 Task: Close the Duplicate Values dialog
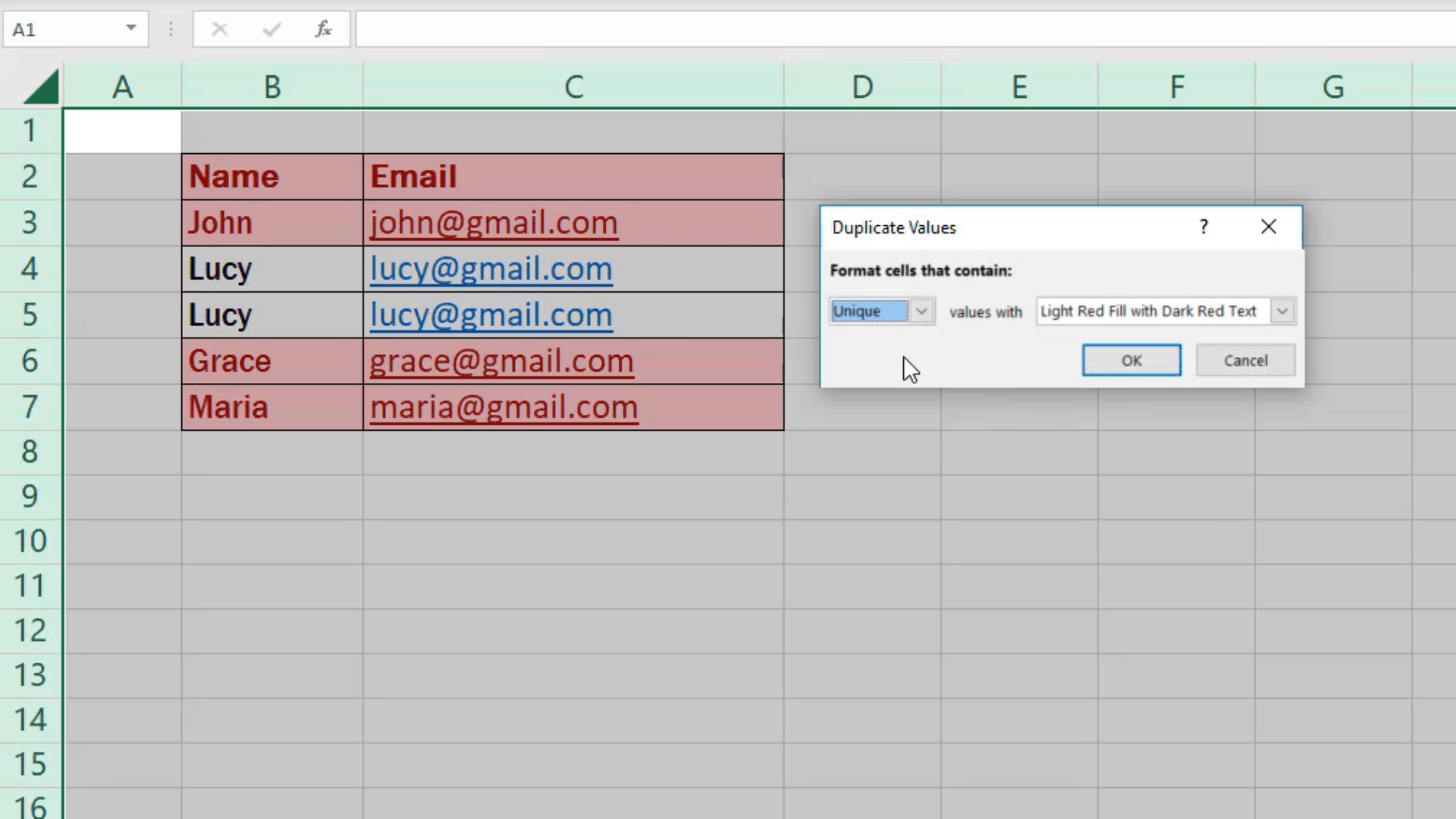click(1269, 227)
